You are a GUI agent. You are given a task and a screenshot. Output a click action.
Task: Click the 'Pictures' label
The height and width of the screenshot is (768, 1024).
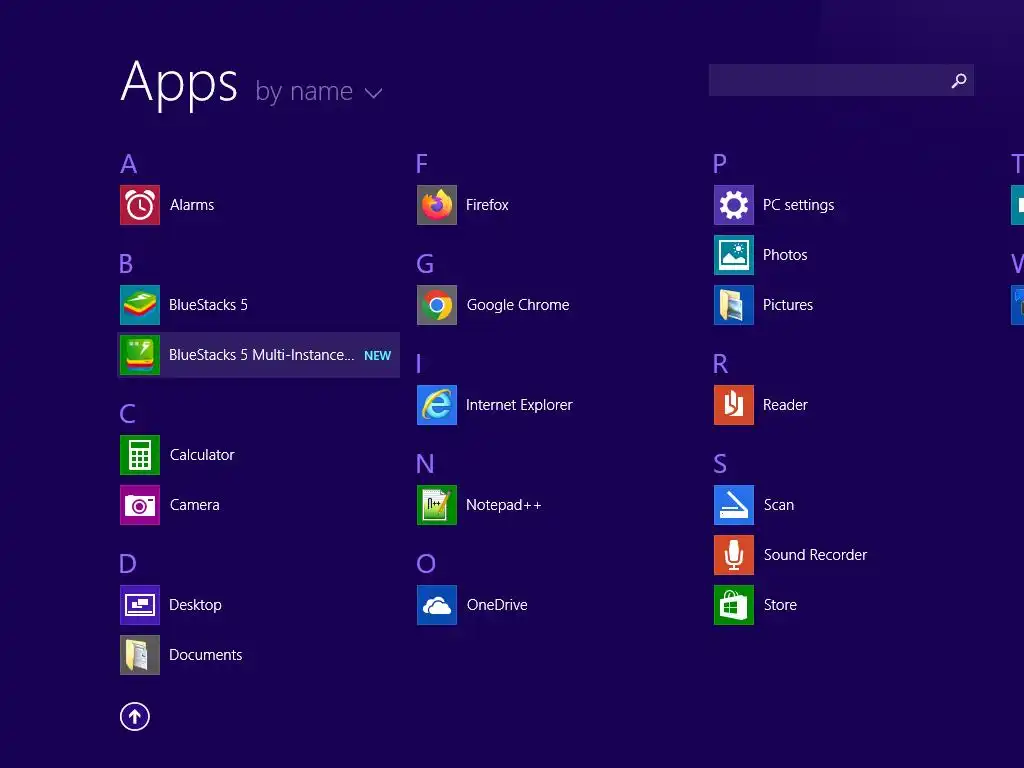pos(788,305)
